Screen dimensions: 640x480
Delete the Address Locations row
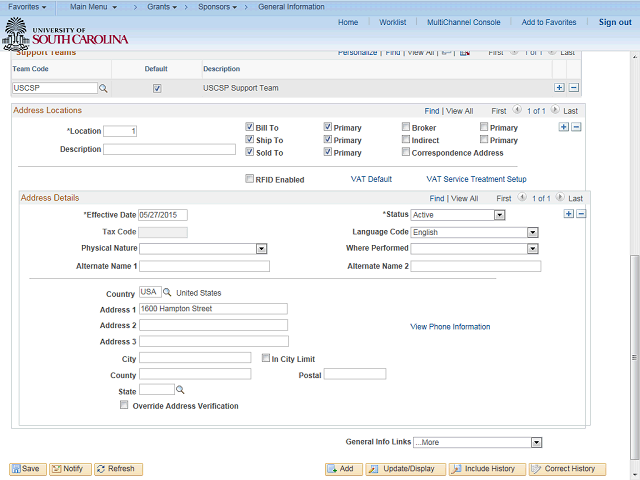pos(577,127)
